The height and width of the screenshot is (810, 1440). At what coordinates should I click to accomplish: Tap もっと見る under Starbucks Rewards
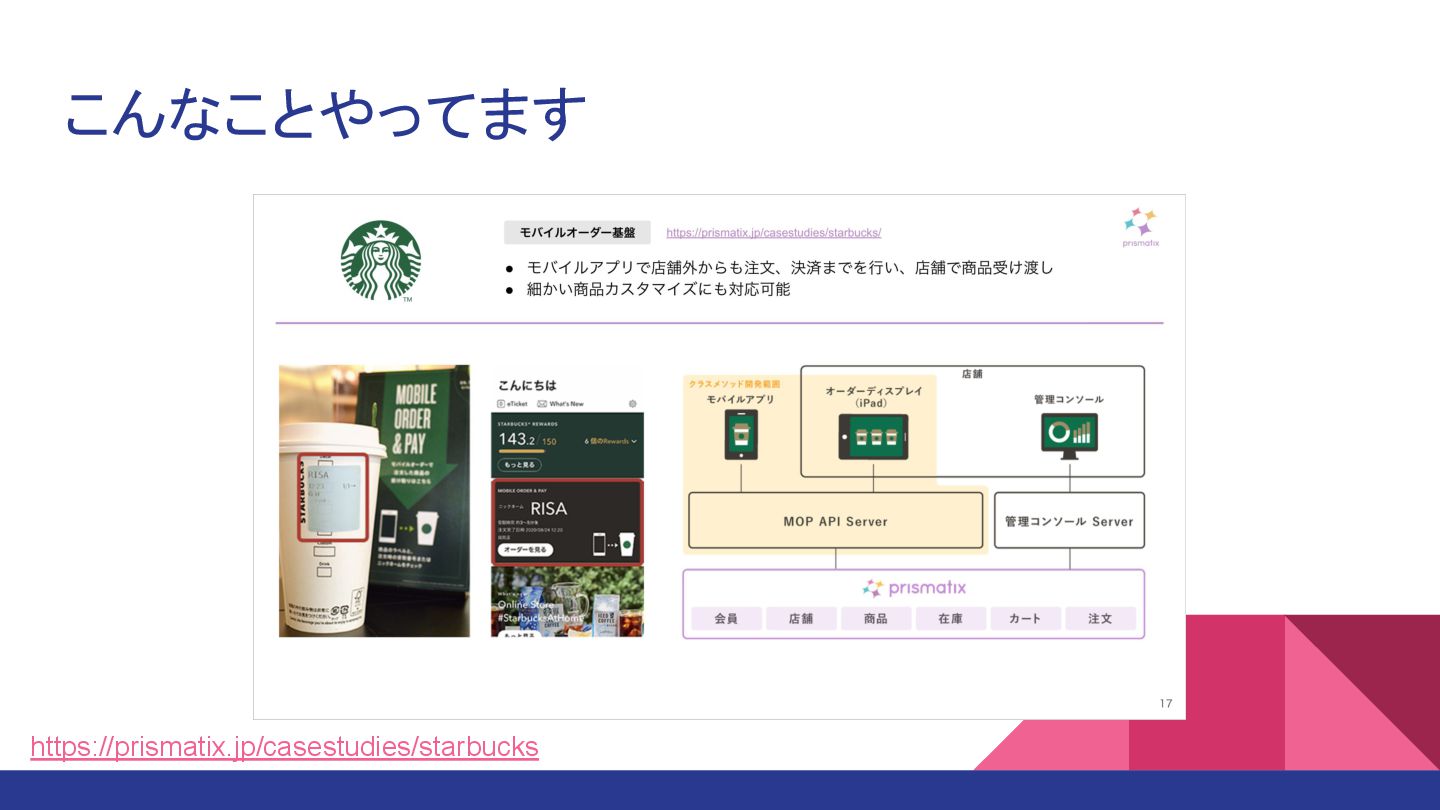520,465
